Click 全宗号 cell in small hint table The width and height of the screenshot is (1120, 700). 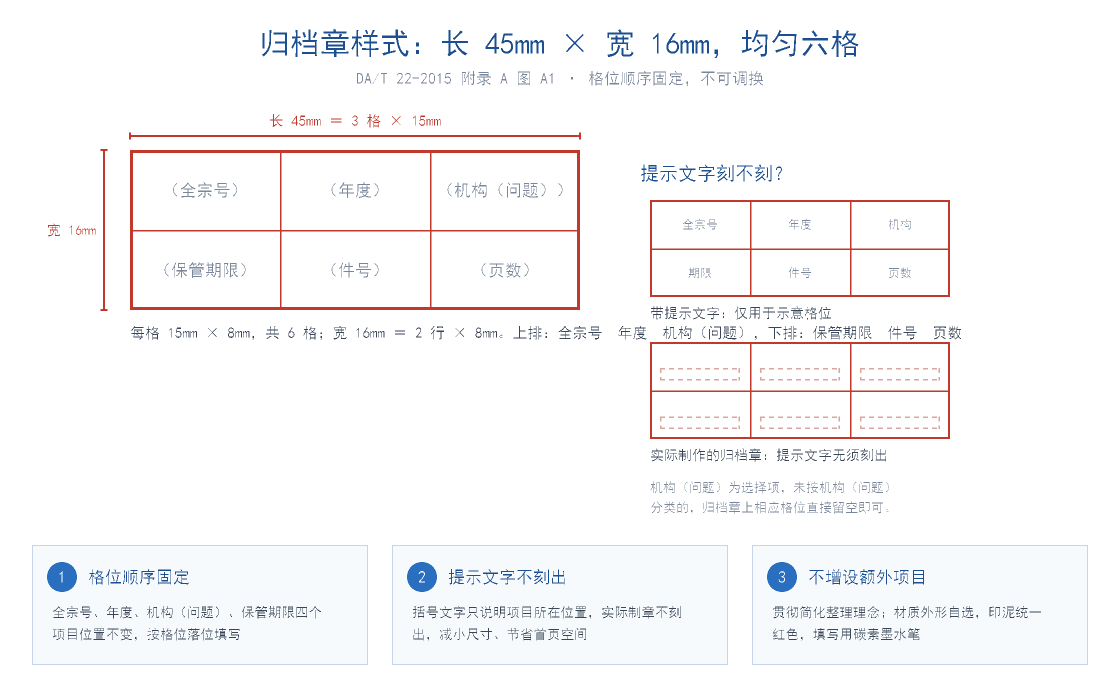700,225
